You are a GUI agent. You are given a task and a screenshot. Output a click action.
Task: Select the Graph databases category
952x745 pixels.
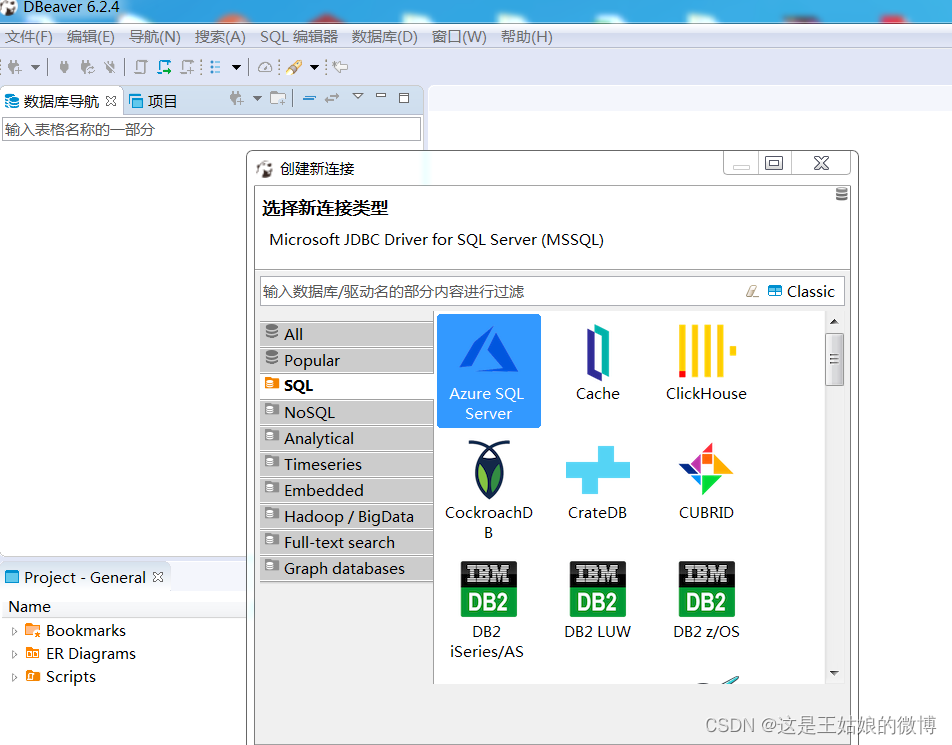(347, 568)
